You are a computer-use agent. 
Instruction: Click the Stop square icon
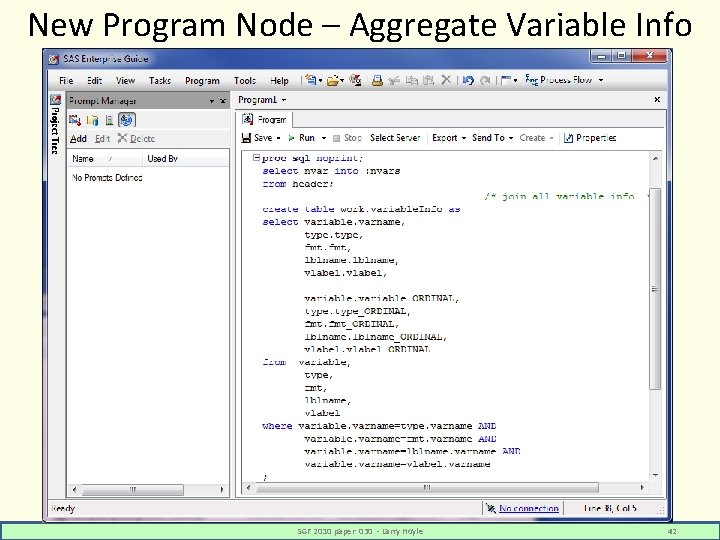[336, 138]
